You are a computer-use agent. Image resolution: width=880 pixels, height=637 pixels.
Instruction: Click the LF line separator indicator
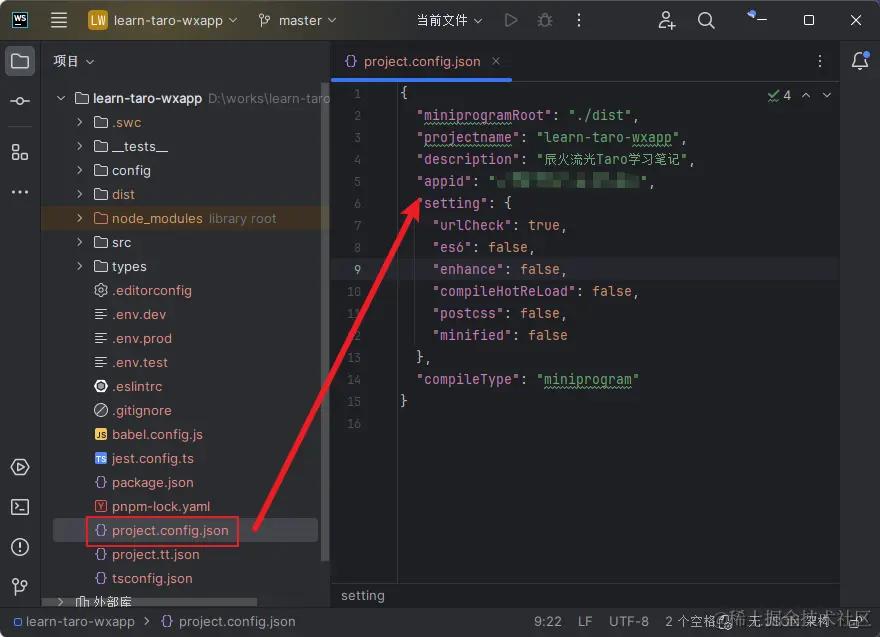[585, 622]
